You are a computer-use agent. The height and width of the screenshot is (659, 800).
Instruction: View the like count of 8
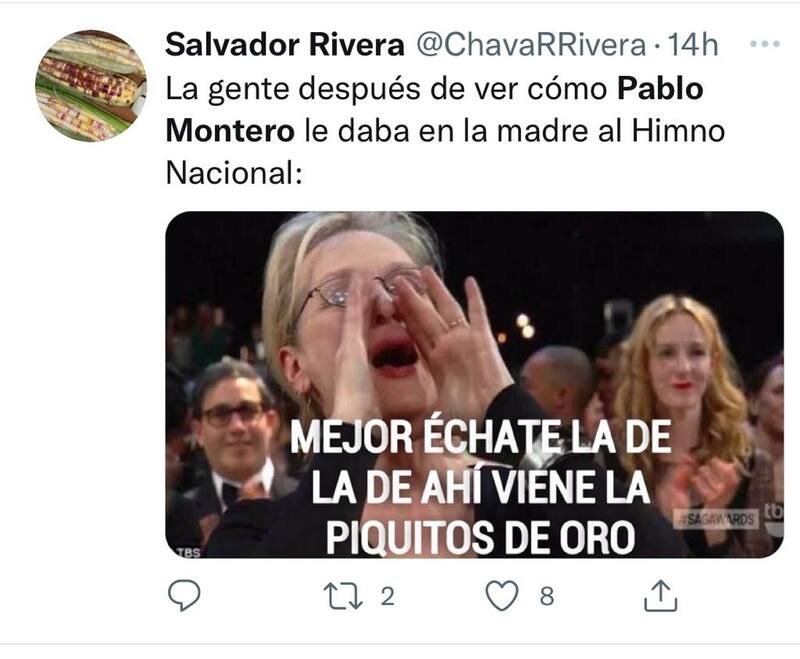[x=546, y=596]
